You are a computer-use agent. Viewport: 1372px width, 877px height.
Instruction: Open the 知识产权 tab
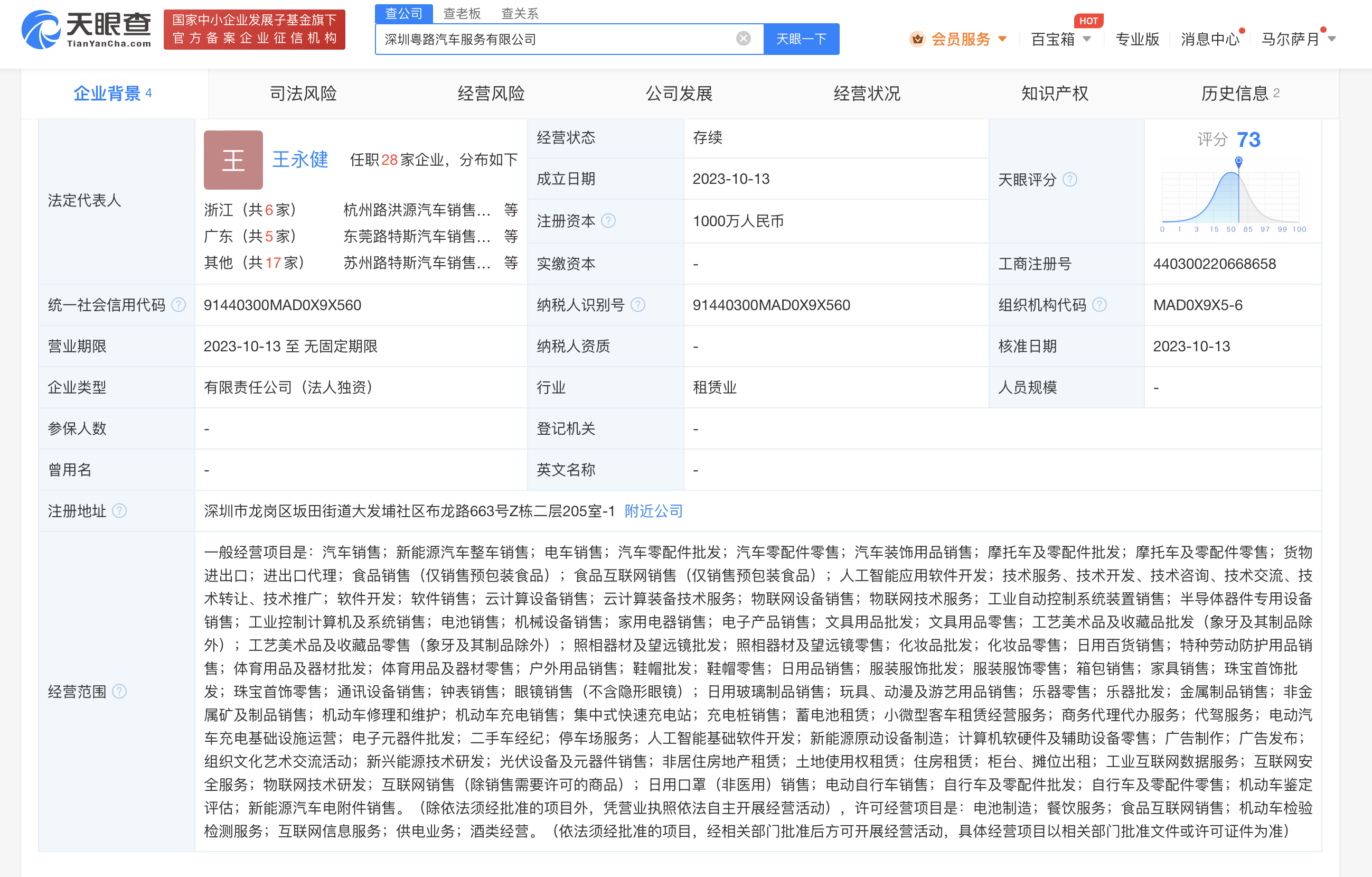[x=1055, y=93]
